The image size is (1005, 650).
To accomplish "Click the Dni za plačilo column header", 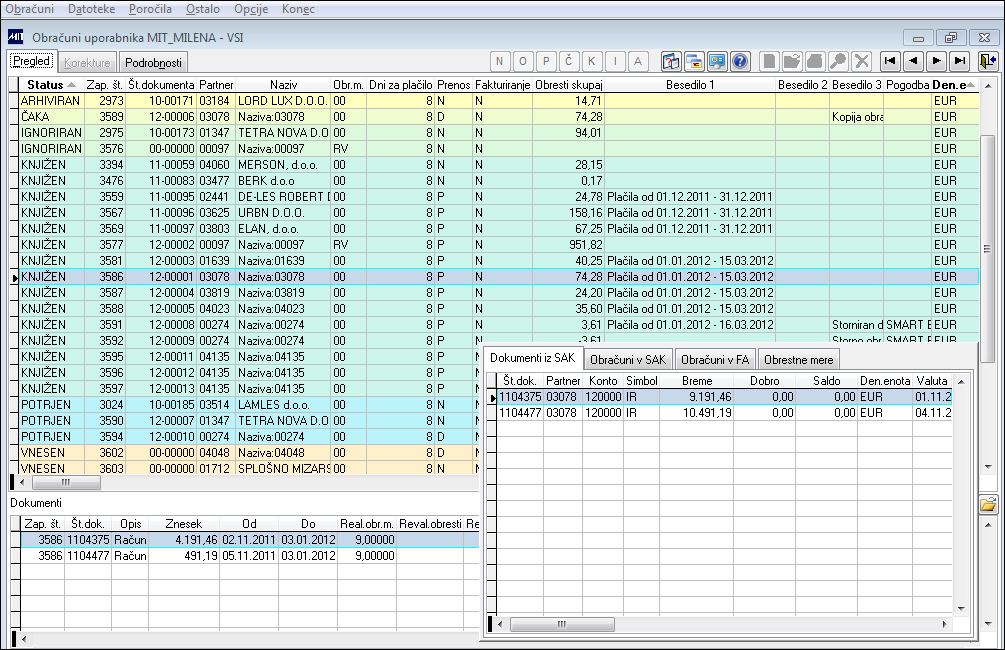I will (401, 85).
